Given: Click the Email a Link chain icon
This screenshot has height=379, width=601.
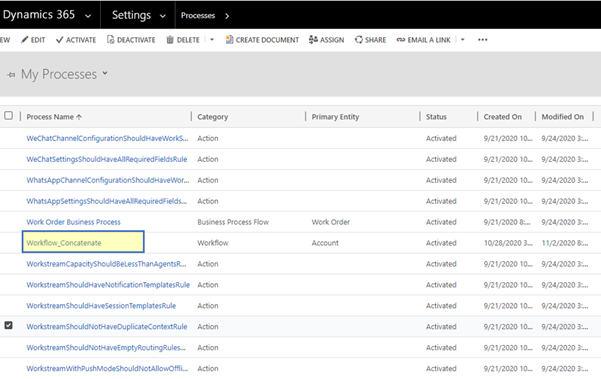Looking at the screenshot, I should coord(401,40).
